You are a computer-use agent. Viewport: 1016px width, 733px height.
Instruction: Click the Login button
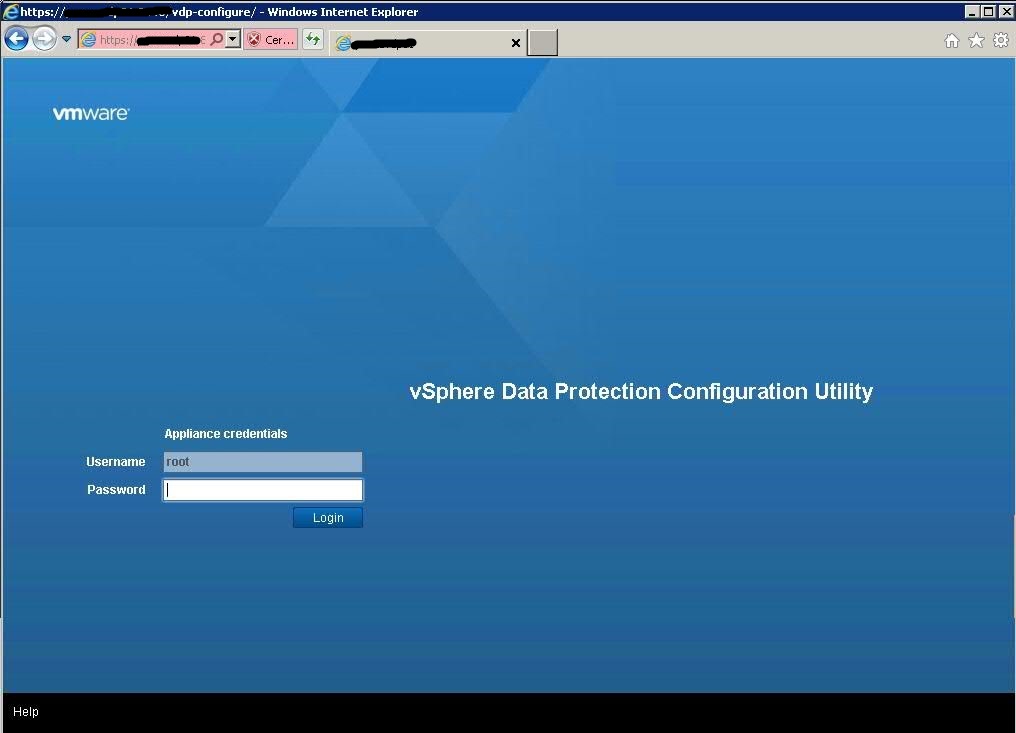pyautogui.click(x=328, y=518)
